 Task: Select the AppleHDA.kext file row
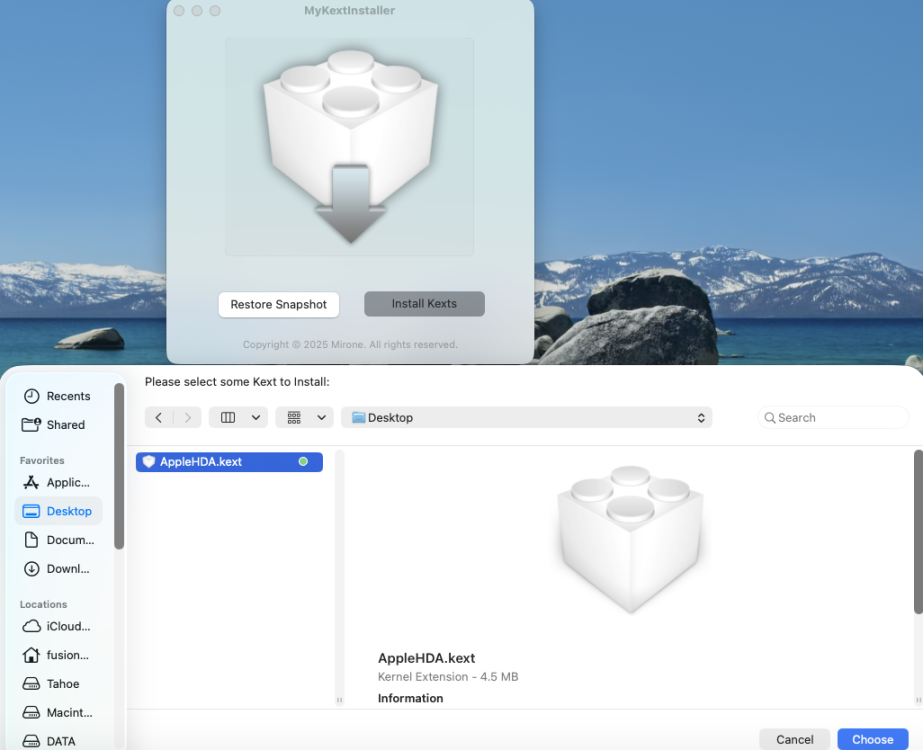229,462
